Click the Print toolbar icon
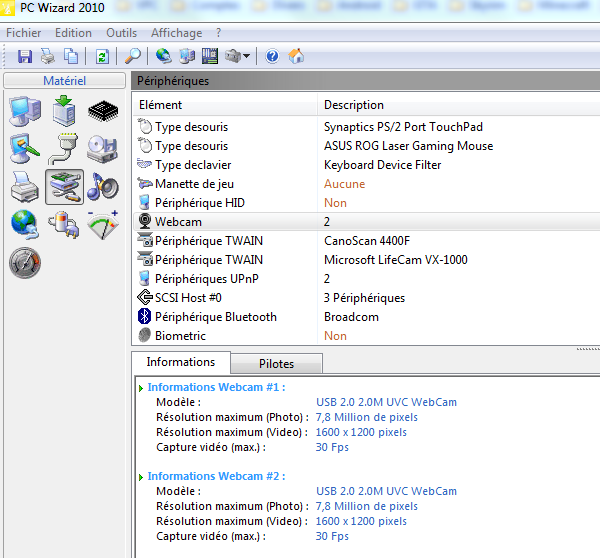Viewport: 600px width, 558px height. point(48,56)
